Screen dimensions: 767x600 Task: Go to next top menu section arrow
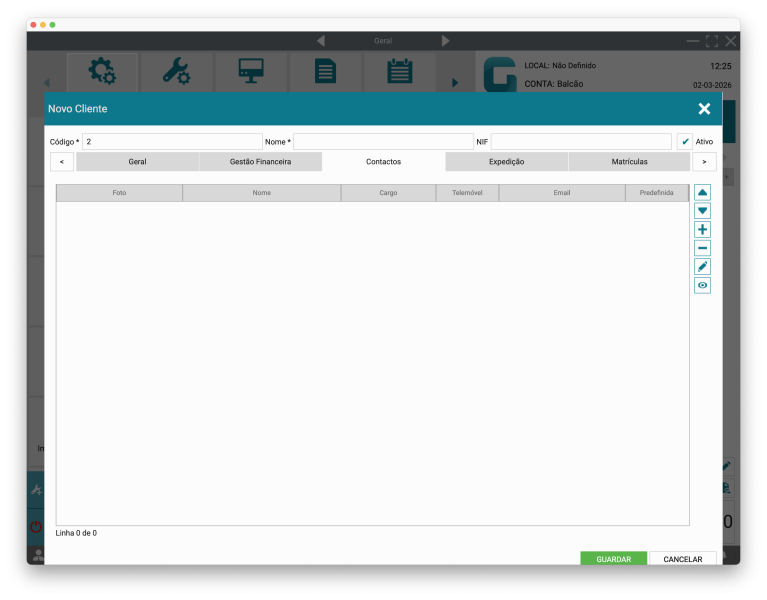point(445,41)
